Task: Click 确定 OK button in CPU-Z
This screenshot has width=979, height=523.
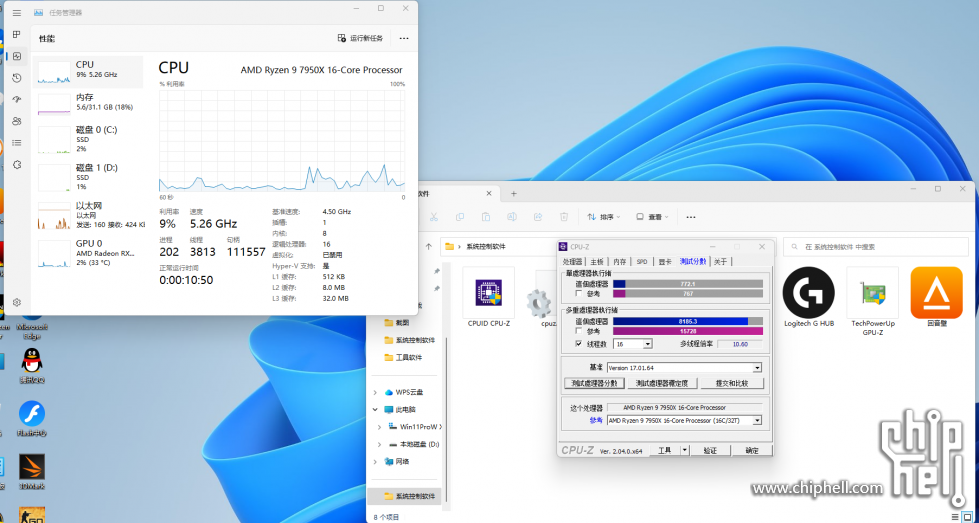Action: point(752,450)
